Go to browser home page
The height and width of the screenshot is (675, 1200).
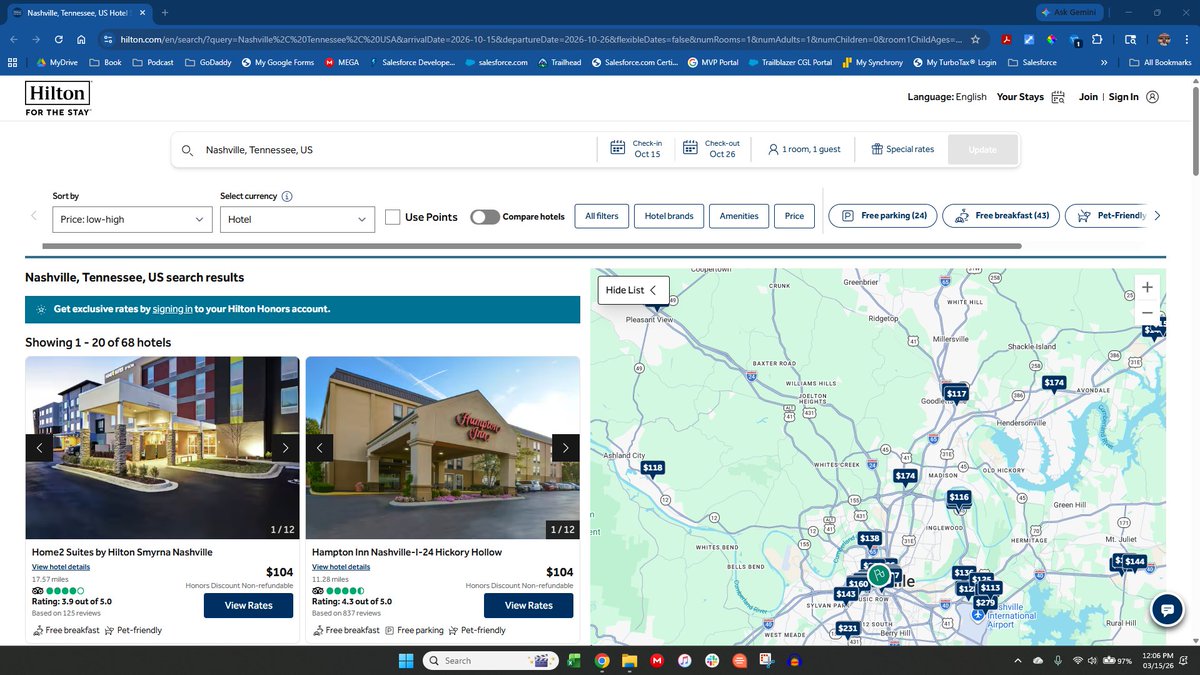coord(81,39)
